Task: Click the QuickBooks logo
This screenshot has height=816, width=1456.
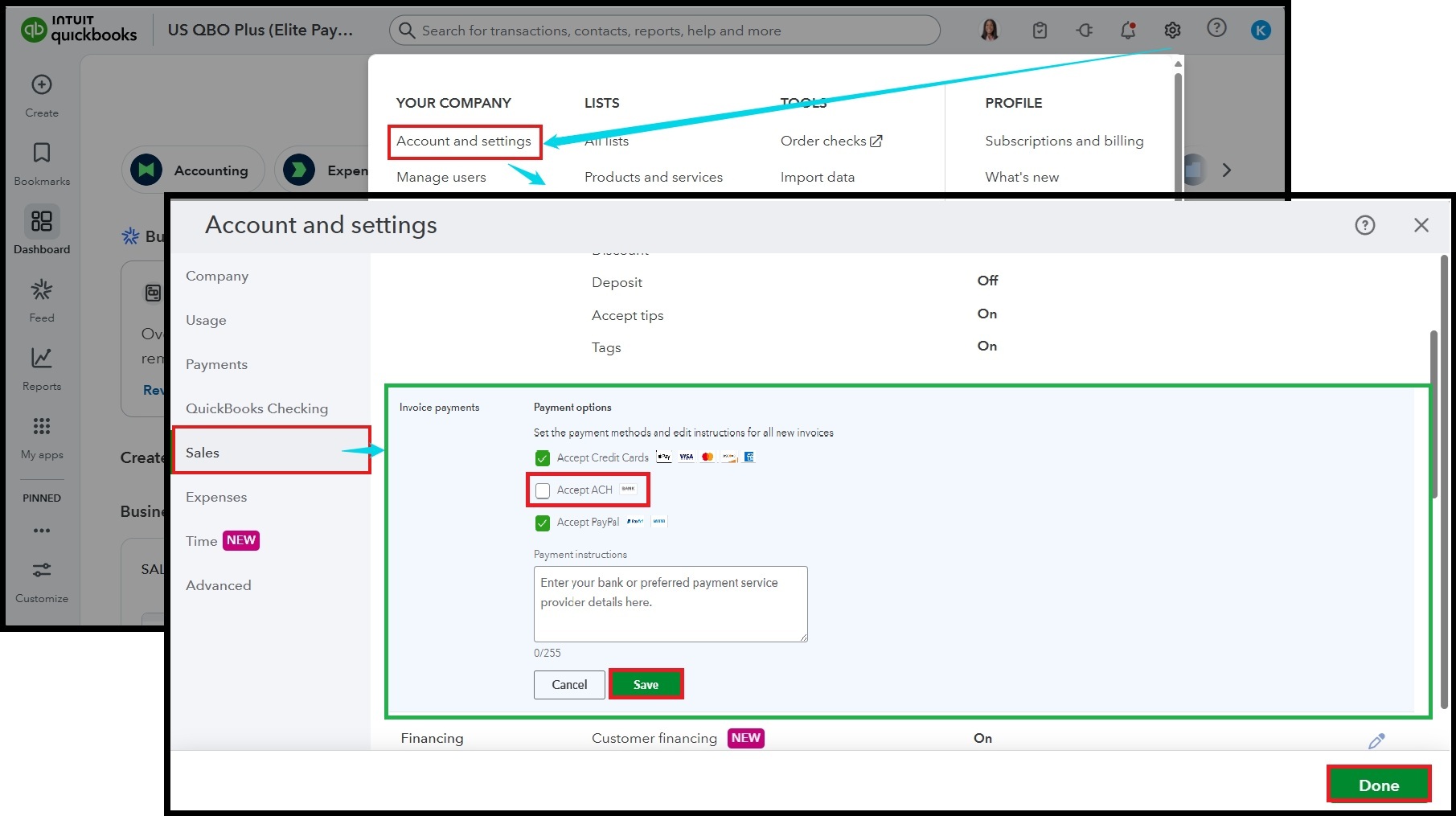Action: (x=79, y=30)
